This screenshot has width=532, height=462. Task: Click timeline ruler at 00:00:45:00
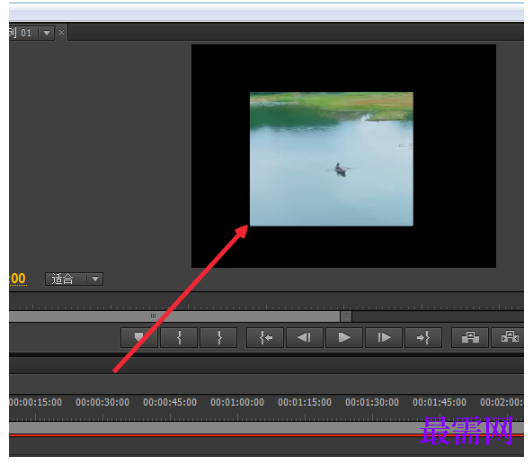[x=170, y=402]
